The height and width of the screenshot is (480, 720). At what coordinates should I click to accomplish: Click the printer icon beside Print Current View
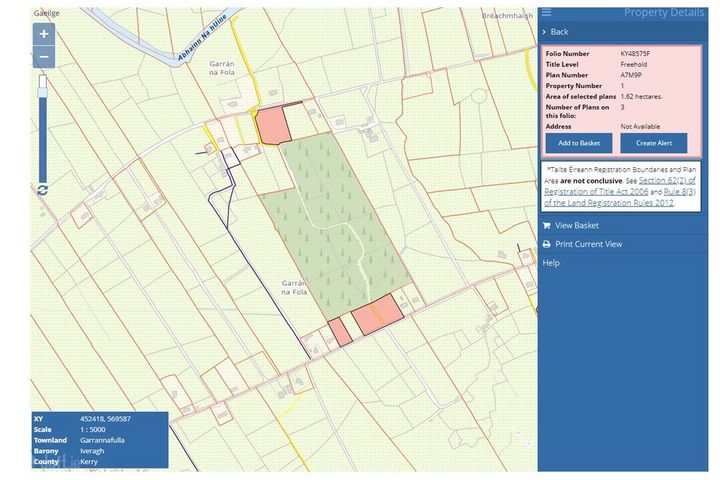(x=546, y=244)
